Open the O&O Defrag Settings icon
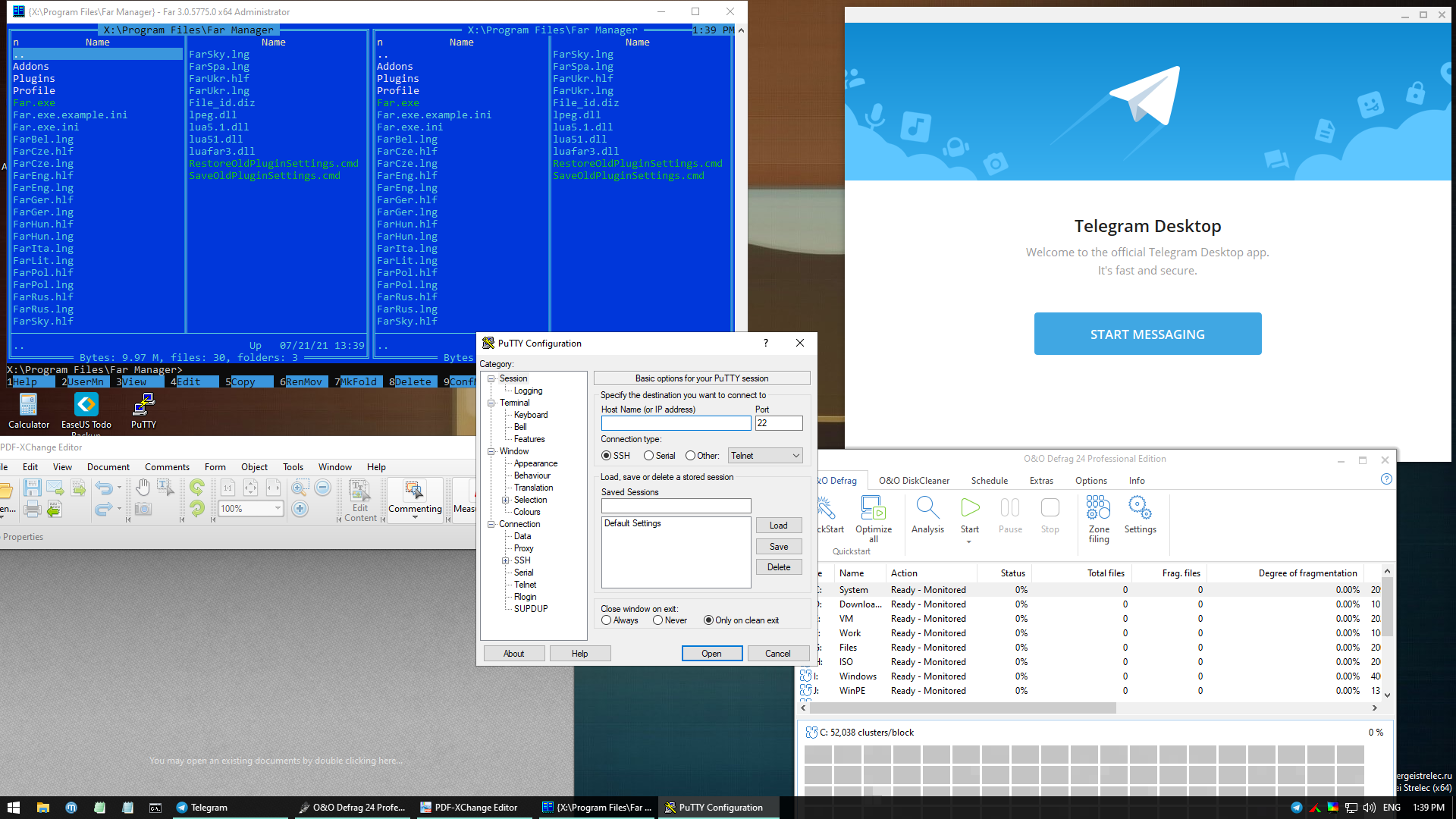Screen dimensions: 1456x819 1140,508
